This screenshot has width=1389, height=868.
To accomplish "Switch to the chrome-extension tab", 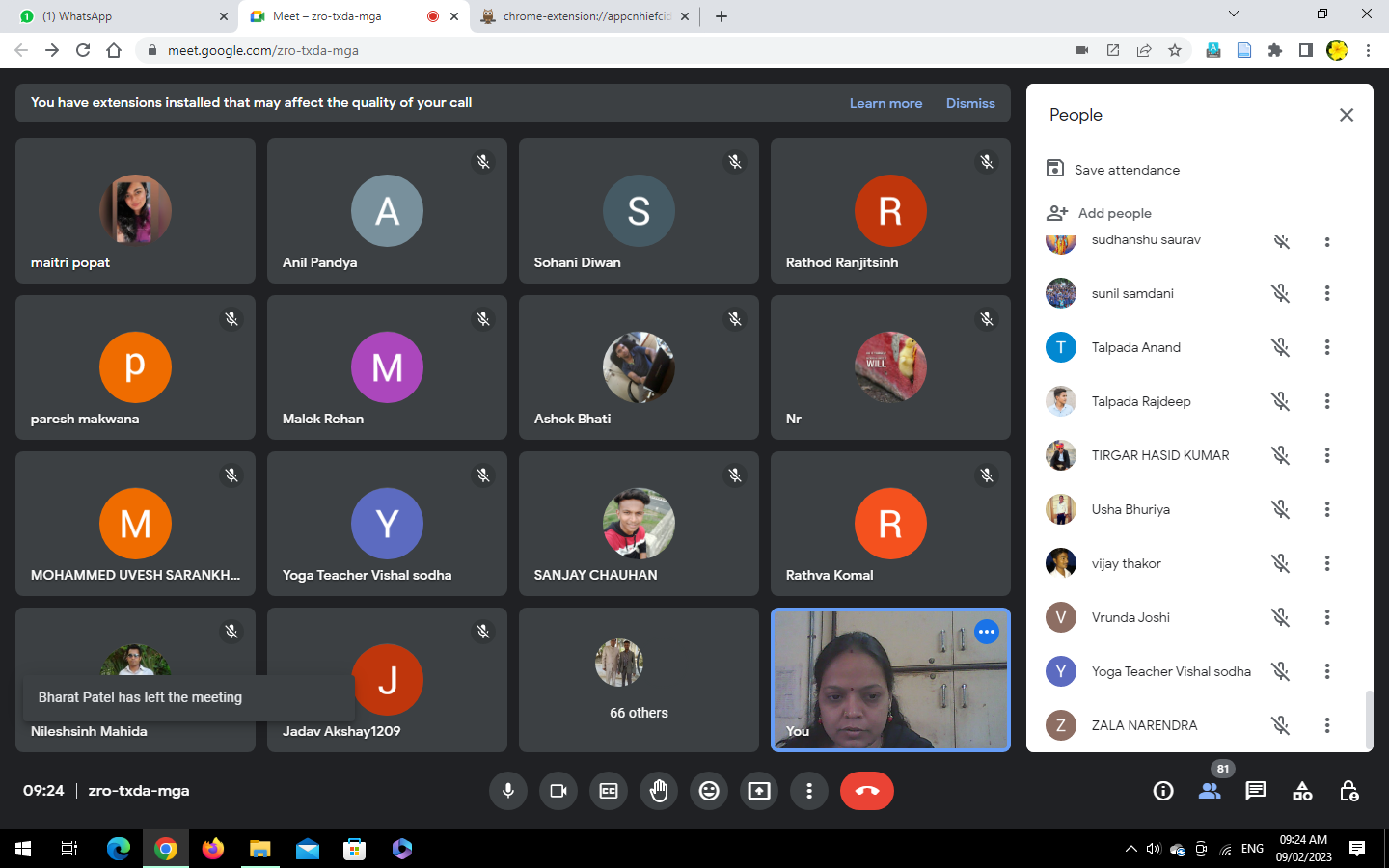I will coord(585,16).
